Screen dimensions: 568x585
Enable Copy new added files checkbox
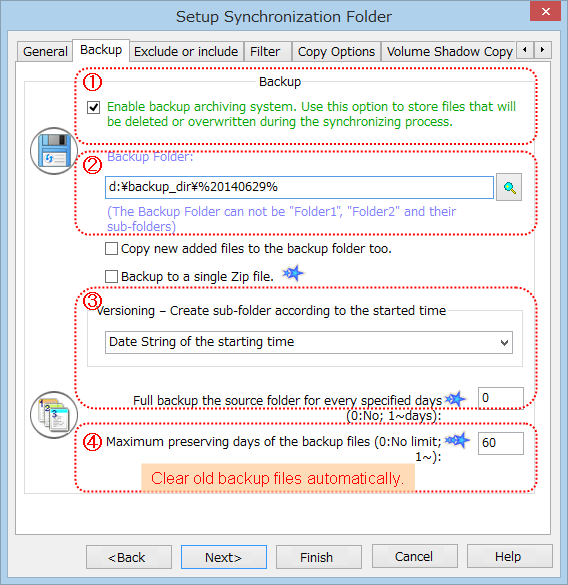(111, 248)
